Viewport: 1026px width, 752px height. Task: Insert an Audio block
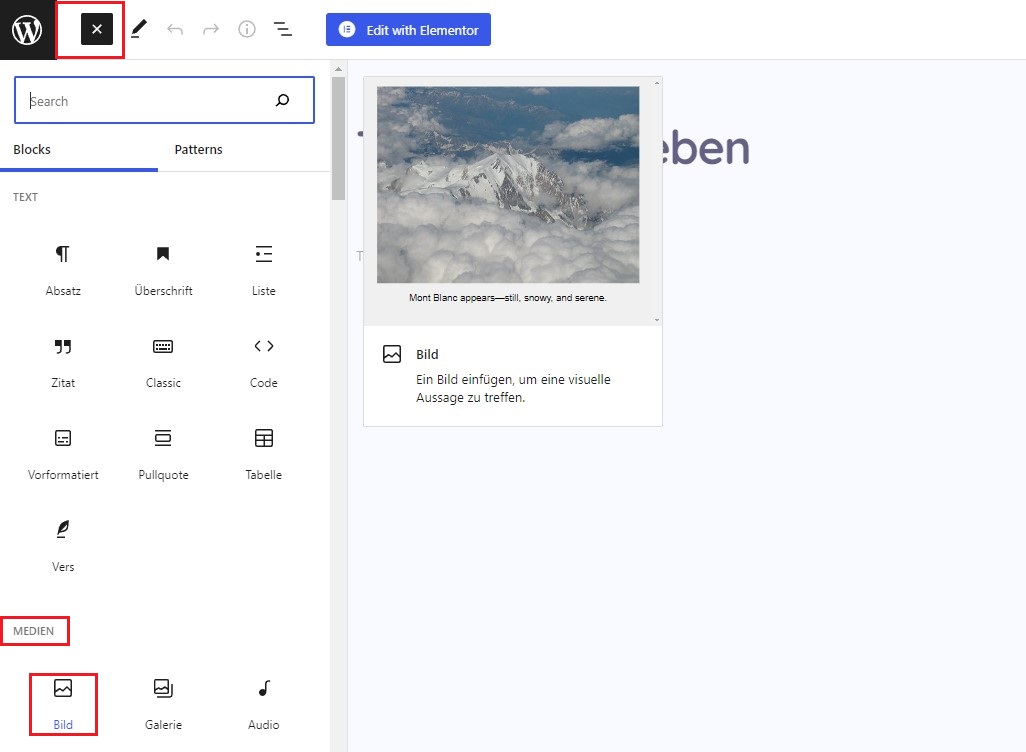point(264,705)
